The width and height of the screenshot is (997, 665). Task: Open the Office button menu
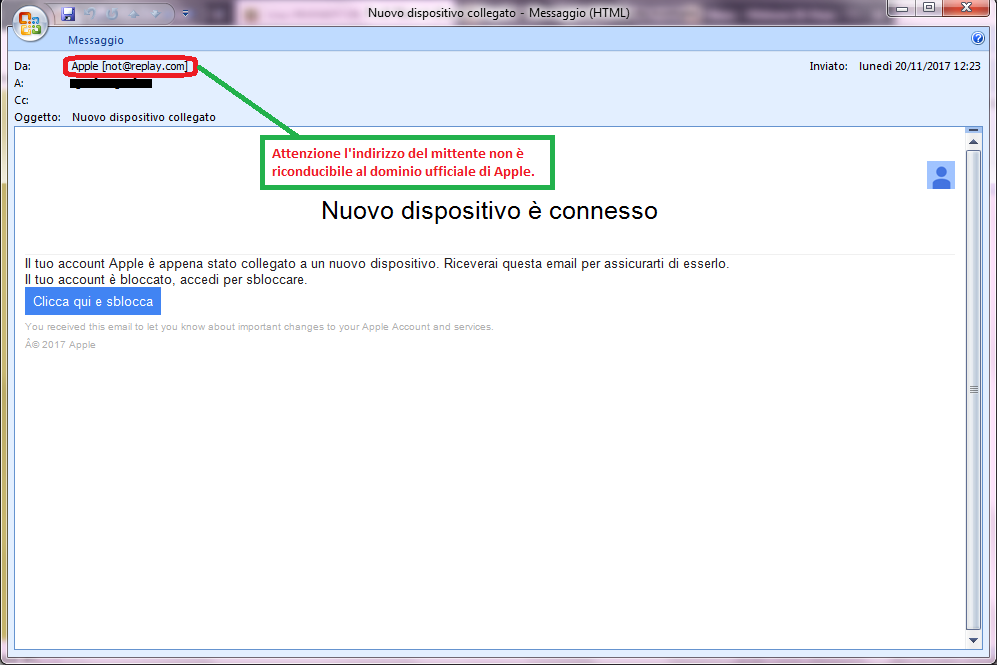click(30, 24)
